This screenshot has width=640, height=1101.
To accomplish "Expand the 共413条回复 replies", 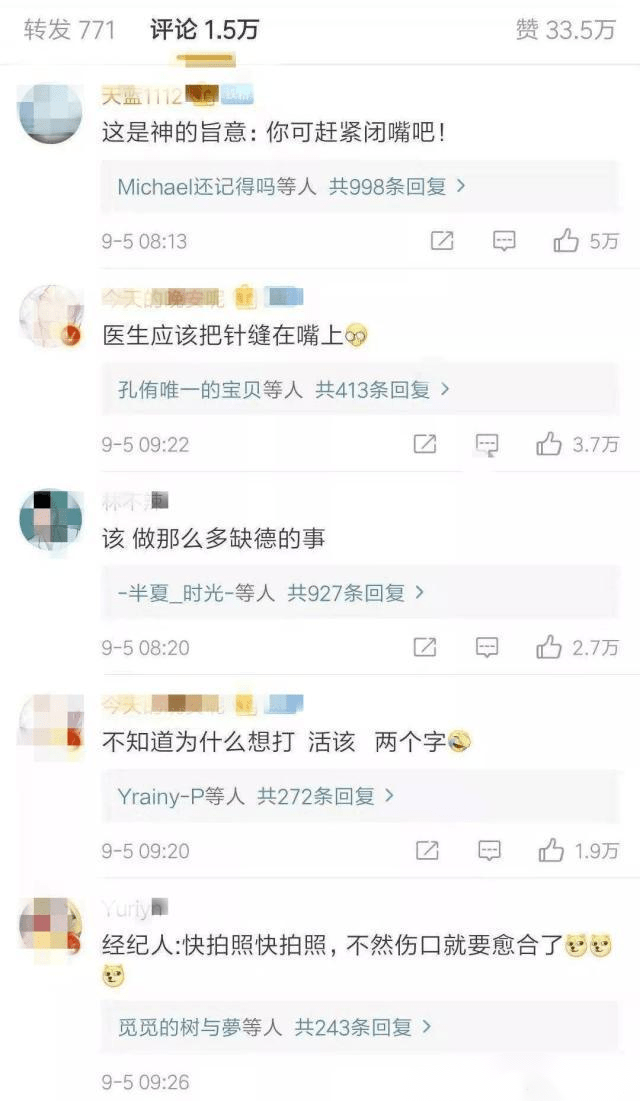I will [x=382, y=389].
